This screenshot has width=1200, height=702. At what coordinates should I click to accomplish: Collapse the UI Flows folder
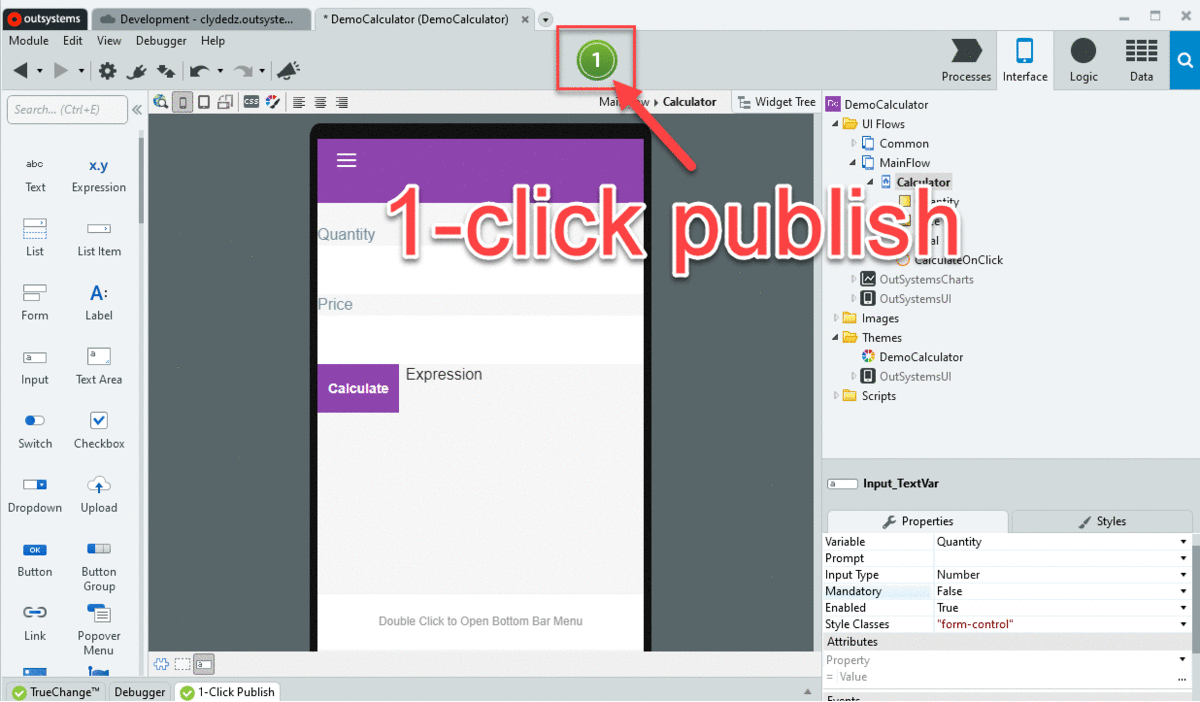pyautogui.click(x=837, y=124)
